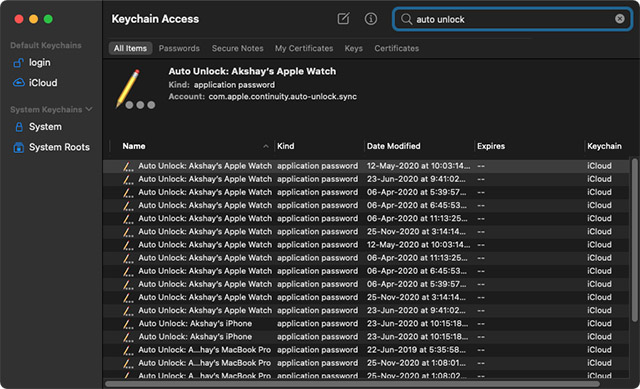Click the horizontal scrollbar below the list
This screenshot has height=389, width=640.
click(352, 384)
